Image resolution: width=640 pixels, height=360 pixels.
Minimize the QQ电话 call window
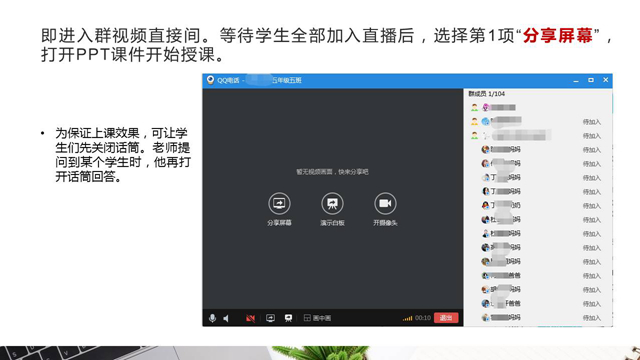[x=576, y=80]
